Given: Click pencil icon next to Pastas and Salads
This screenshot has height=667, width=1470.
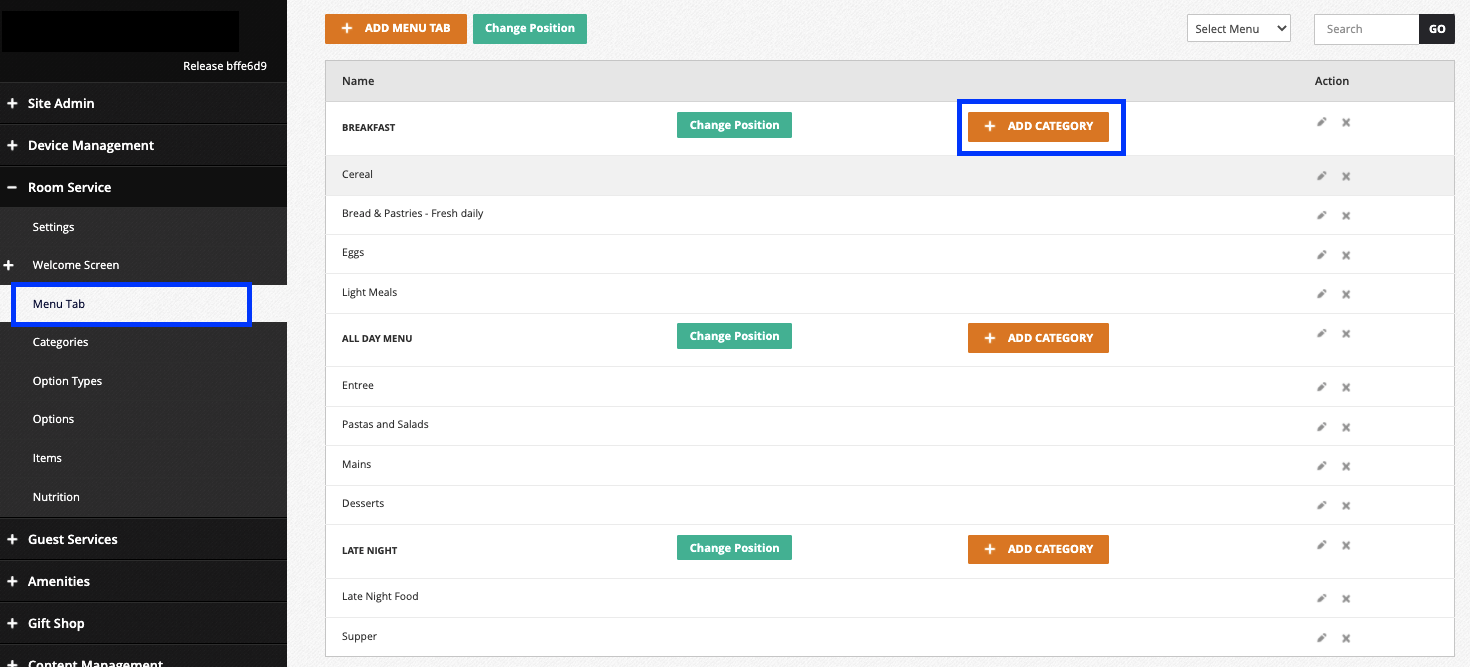Looking at the screenshot, I should coord(1321,427).
